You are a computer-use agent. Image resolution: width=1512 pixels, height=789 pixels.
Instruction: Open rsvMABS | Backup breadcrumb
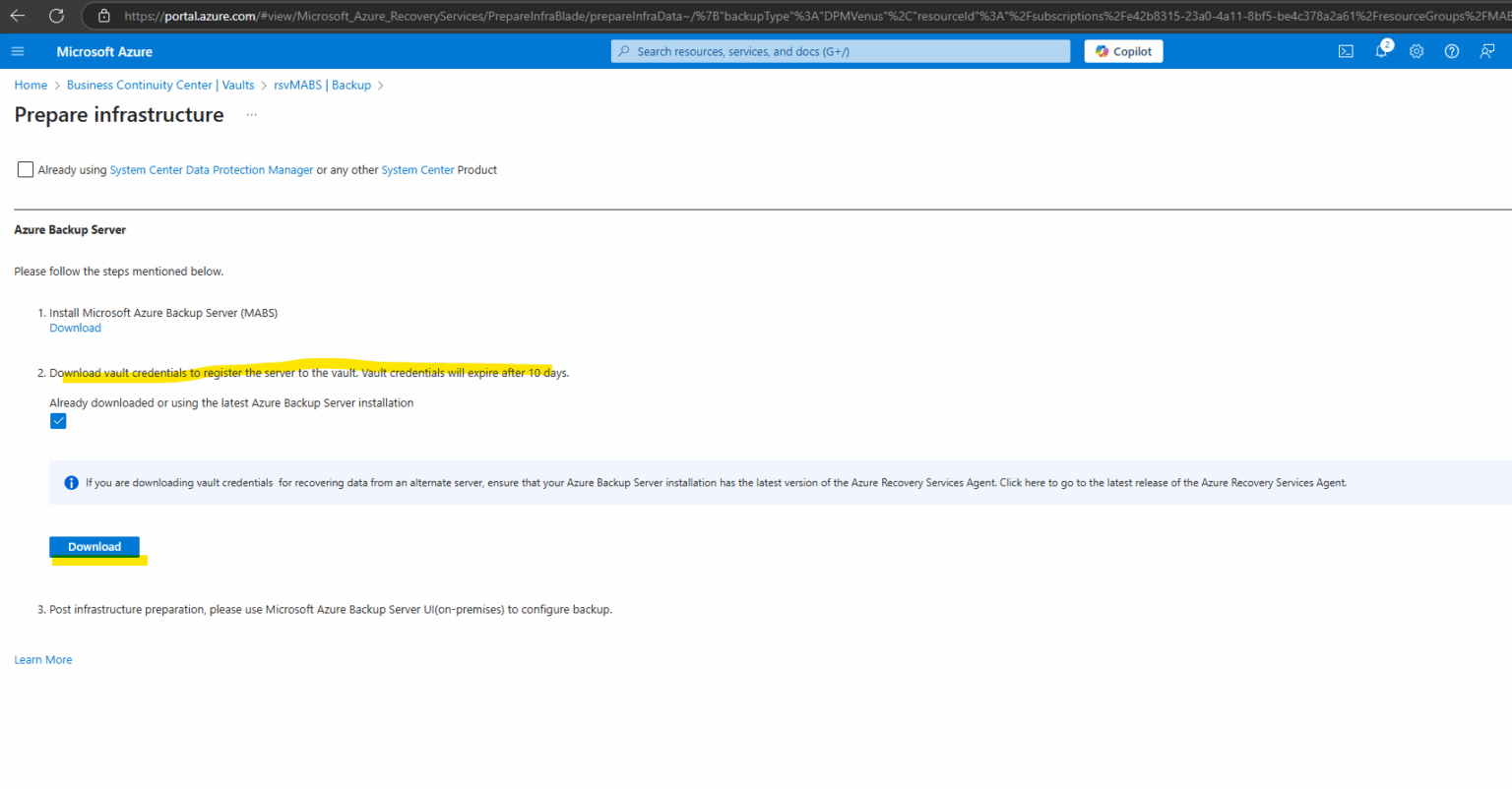coord(322,86)
